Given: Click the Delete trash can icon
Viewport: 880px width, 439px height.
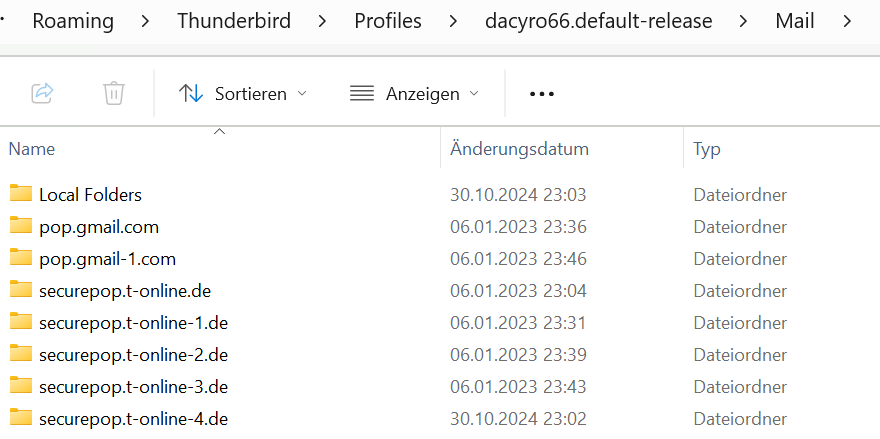Looking at the screenshot, I should [114, 93].
